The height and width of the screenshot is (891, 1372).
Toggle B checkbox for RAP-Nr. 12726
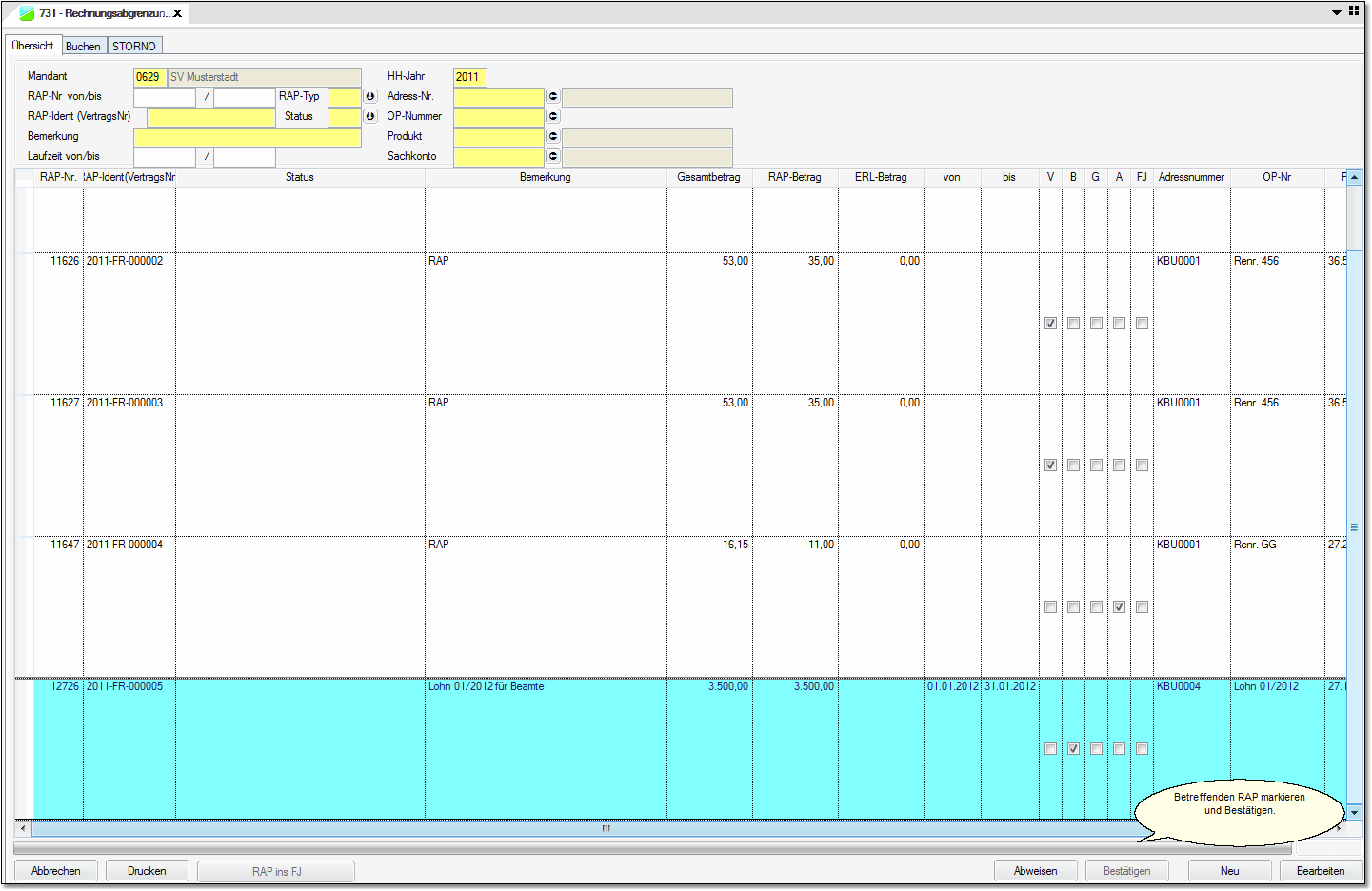[x=1073, y=749]
